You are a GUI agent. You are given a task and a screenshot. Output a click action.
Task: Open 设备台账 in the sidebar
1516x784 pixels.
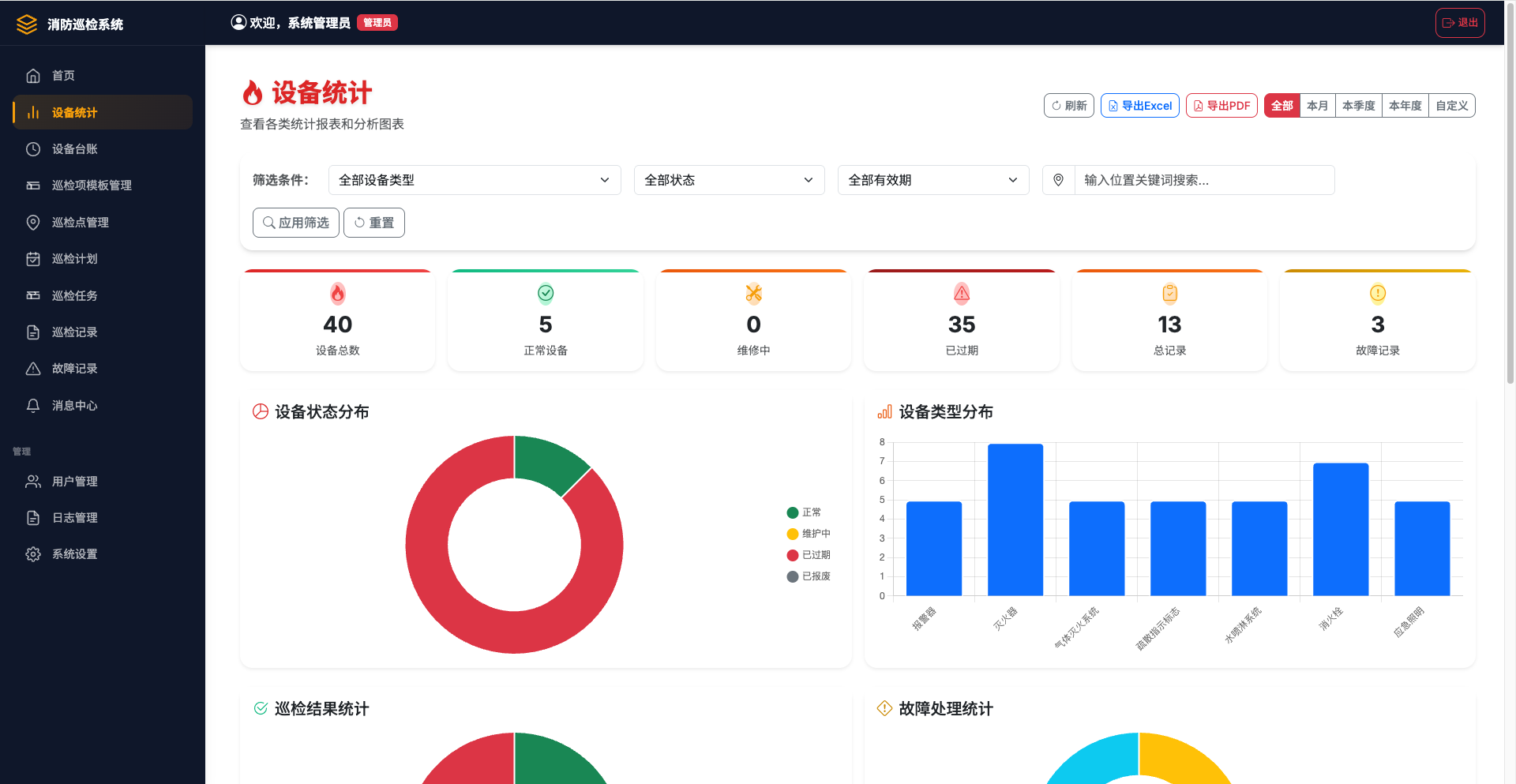[103, 149]
